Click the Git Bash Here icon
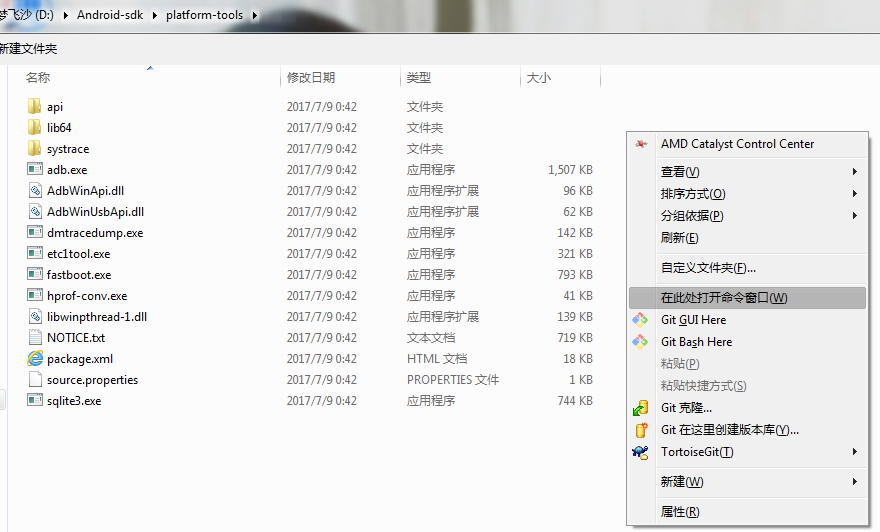Viewport: 880px width, 532px height. click(x=640, y=342)
